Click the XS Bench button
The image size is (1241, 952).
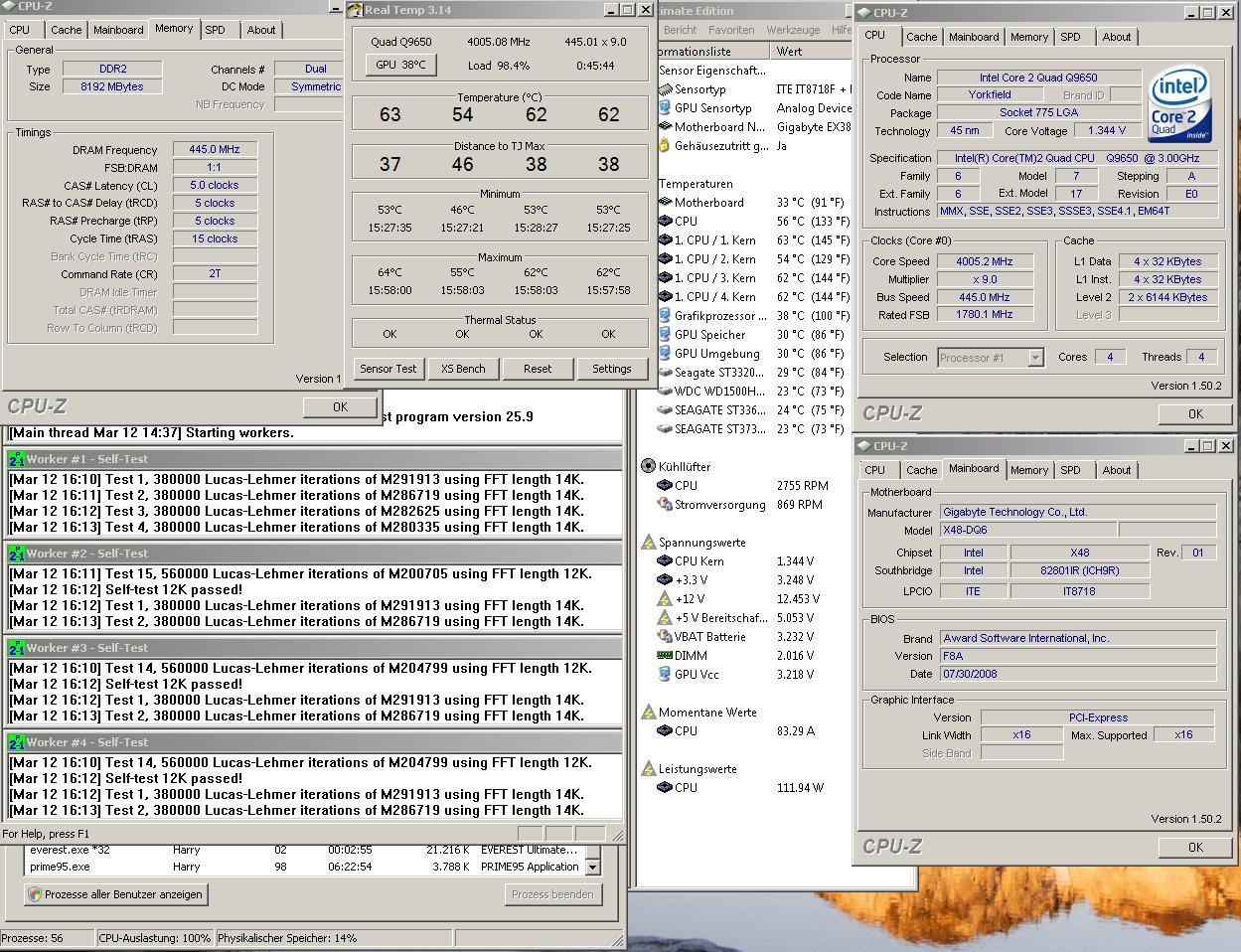coord(463,369)
